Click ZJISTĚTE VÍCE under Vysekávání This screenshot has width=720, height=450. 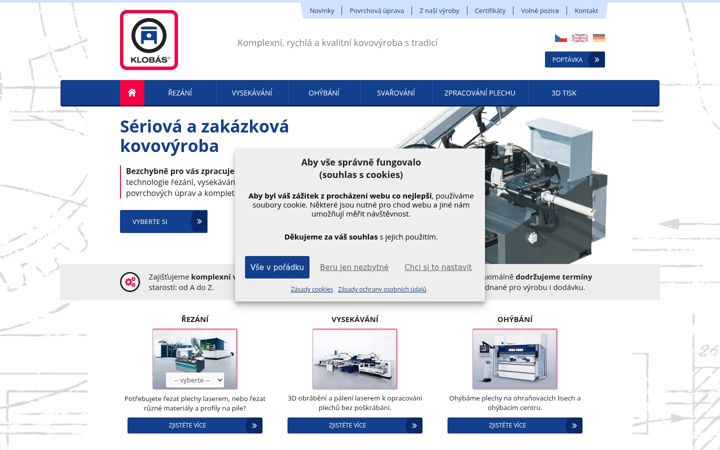354,426
